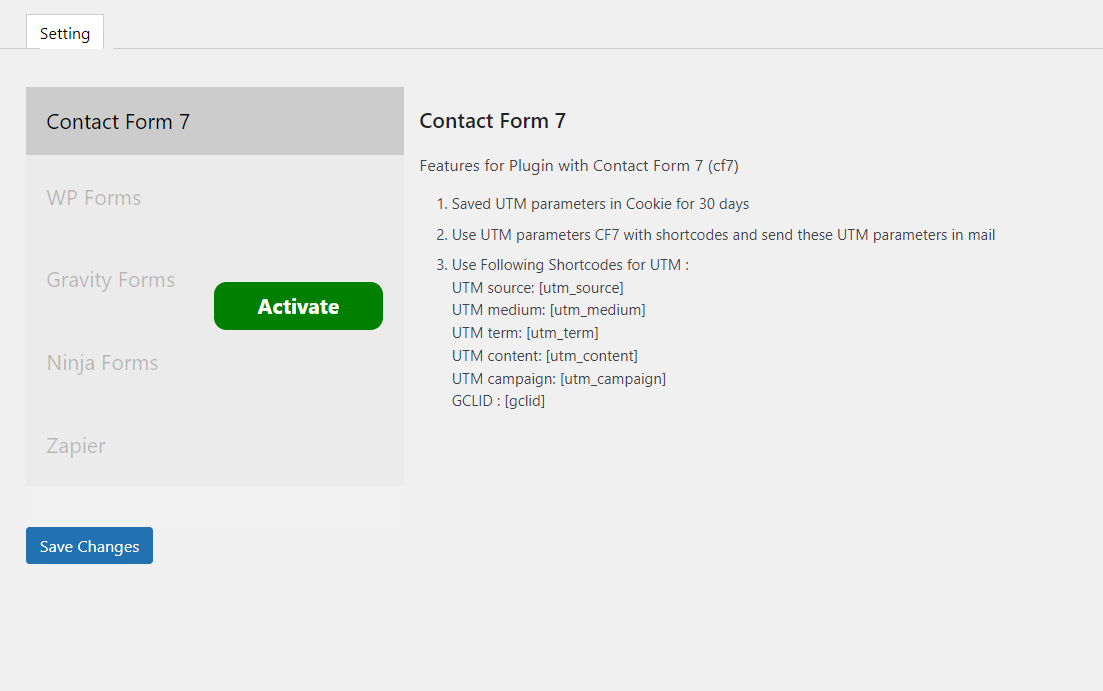Click the Contact Form 7 heading

492,120
